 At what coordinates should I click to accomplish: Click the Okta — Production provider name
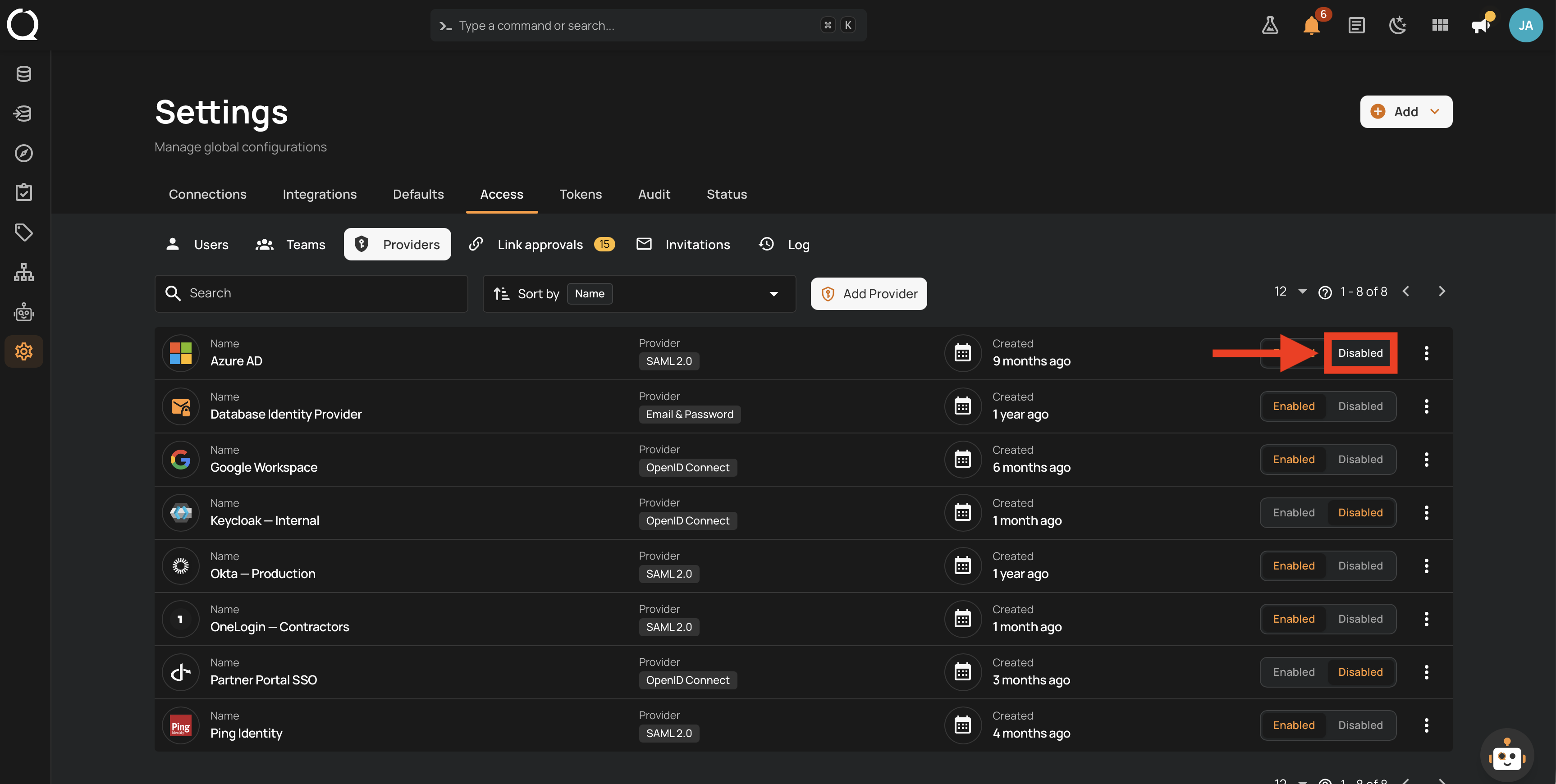[263, 574]
